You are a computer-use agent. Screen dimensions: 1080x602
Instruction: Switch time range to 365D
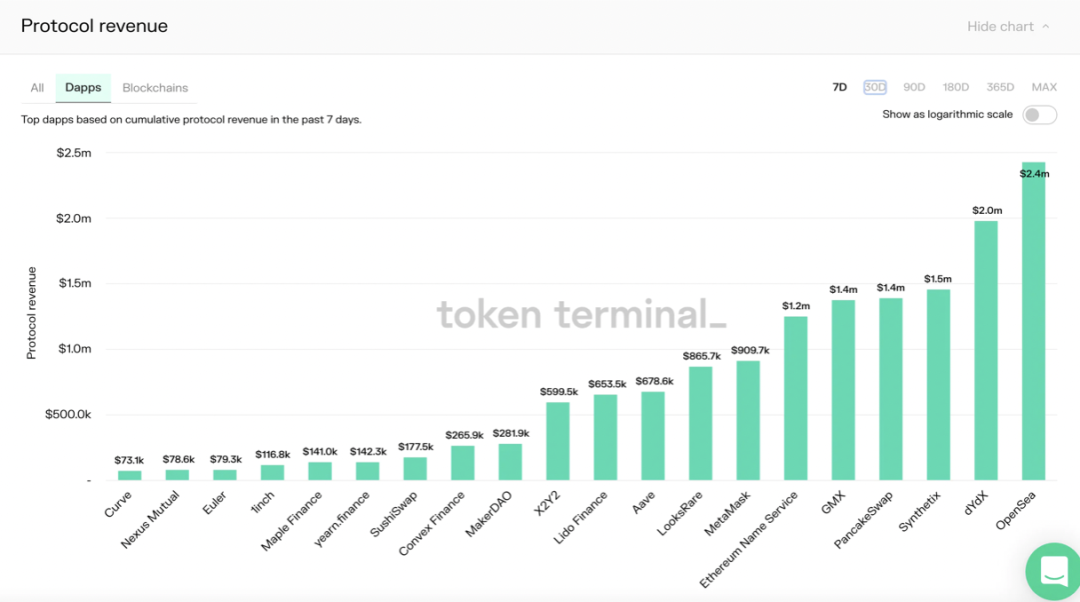pos(1000,87)
